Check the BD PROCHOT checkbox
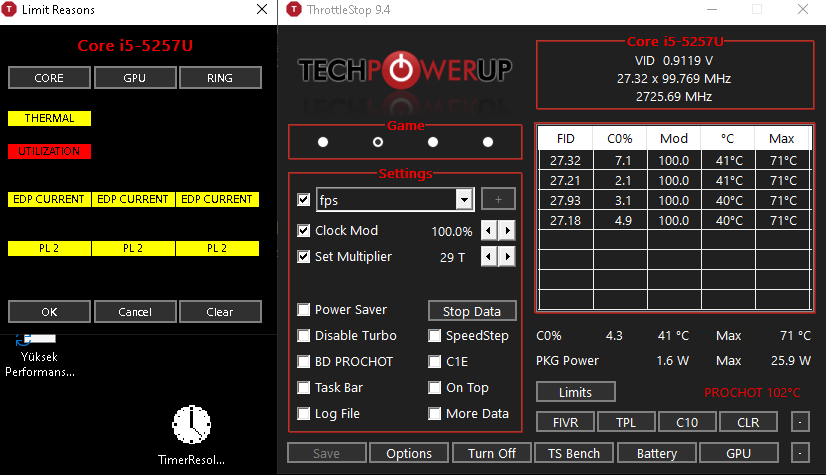 [303, 362]
